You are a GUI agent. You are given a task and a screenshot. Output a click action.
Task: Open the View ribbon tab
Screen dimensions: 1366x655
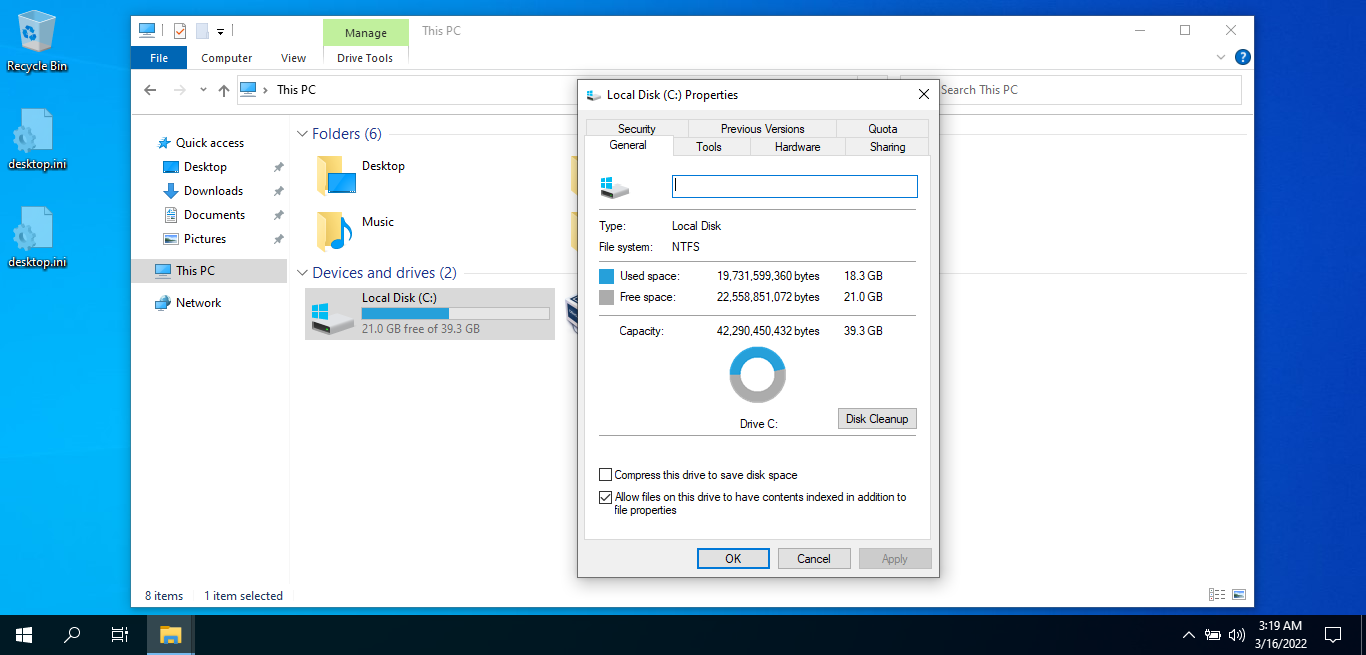point(294,58)
